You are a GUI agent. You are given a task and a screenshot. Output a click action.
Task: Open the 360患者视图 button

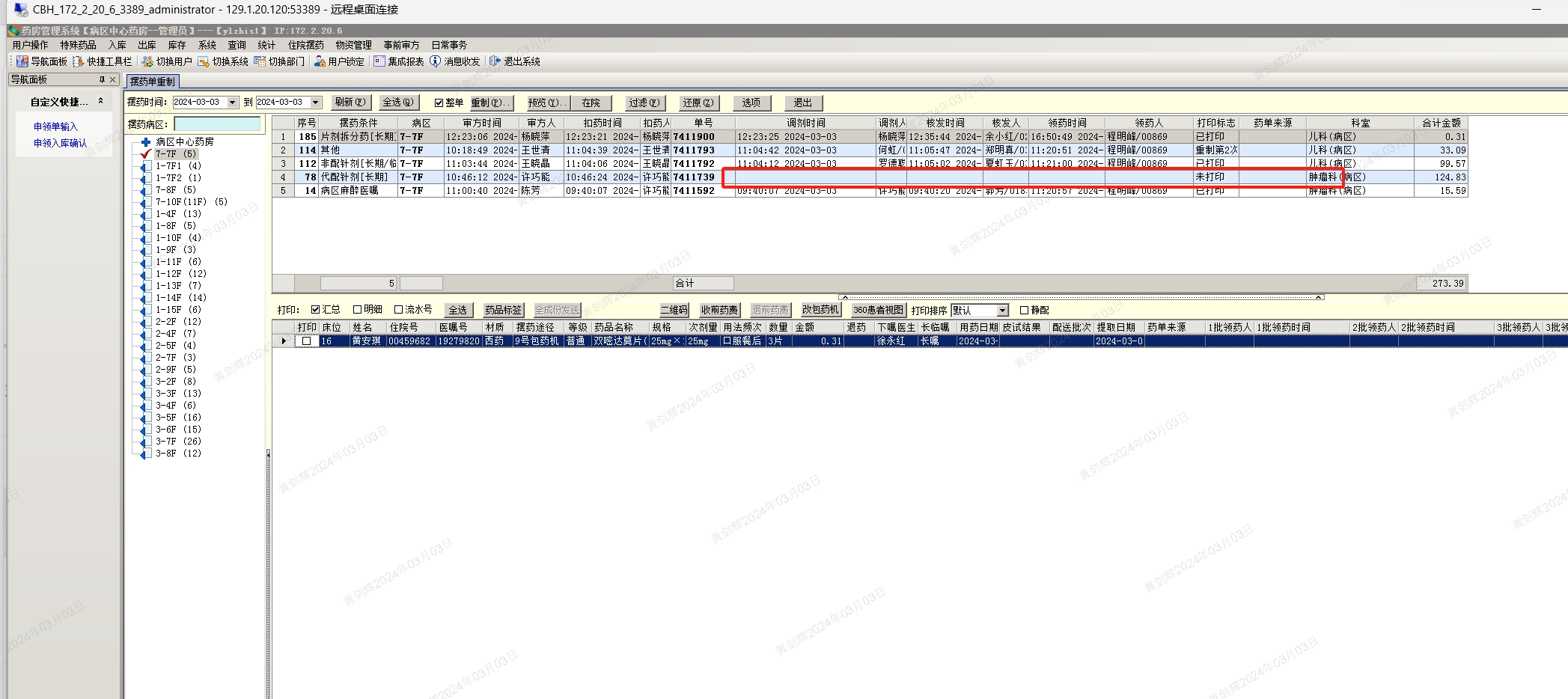point(878,310)
